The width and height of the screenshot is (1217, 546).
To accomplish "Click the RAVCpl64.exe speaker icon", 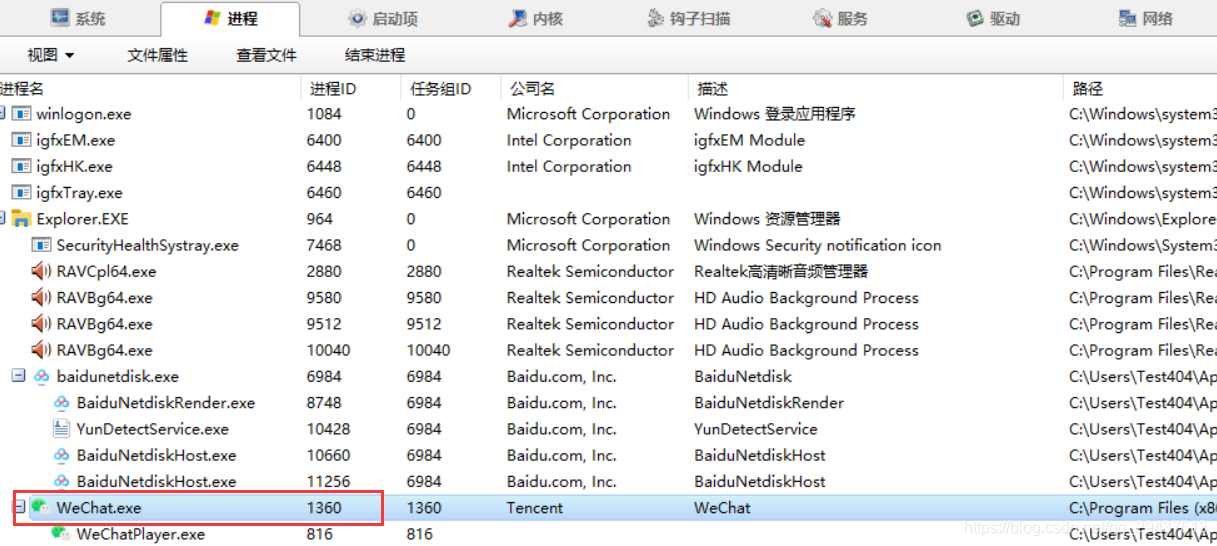I will [x=41, y=271].
